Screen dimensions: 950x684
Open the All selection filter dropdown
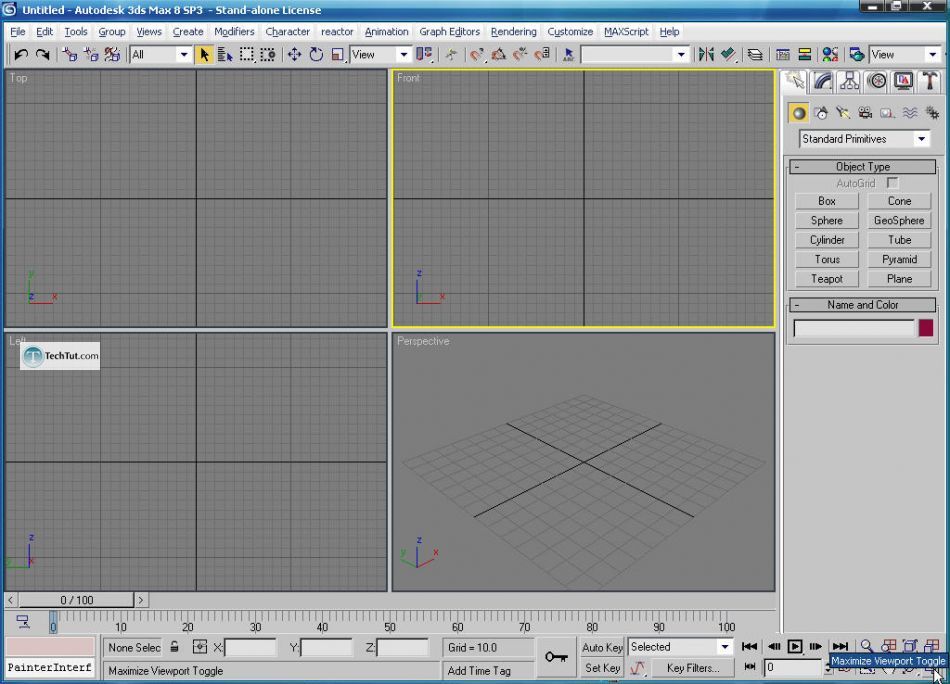[x=160, y=55]
